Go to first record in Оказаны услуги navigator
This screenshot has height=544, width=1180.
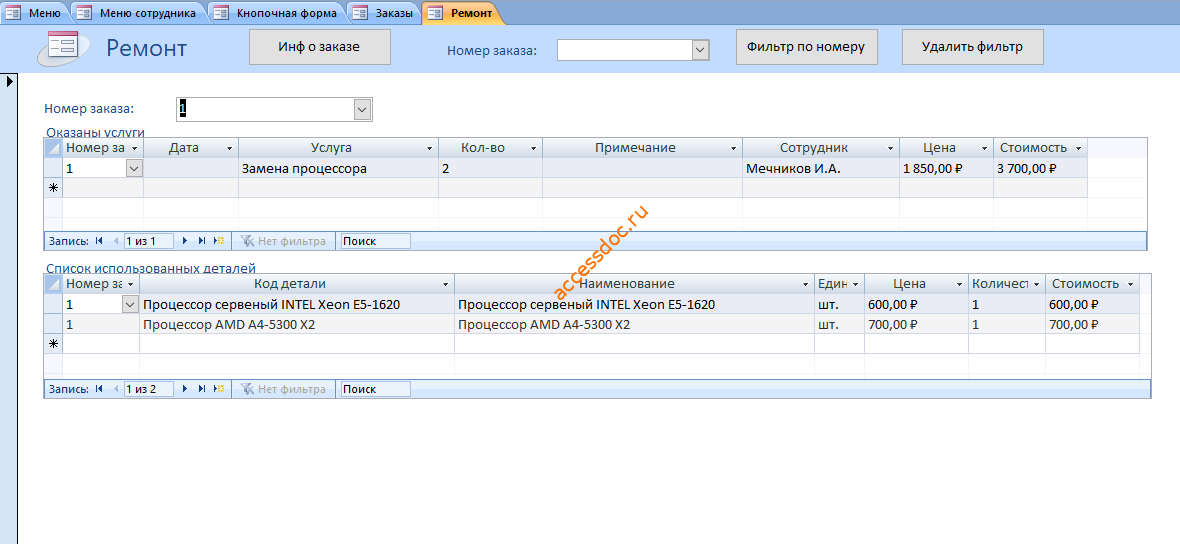pos(99,241)
